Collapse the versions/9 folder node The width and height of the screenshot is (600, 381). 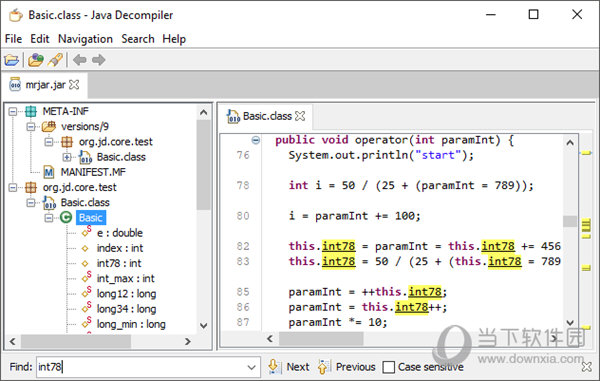31,127
